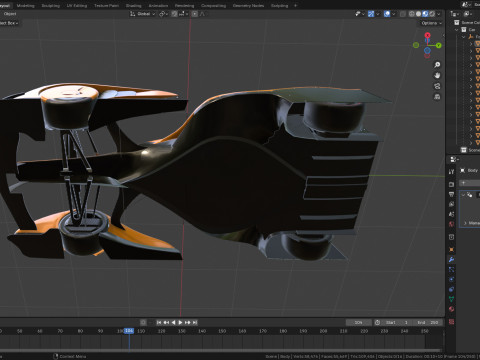This screenshot has height=360, width=480.
Task: Open the Scene properties tab
Action: click(x=451, y=214)
